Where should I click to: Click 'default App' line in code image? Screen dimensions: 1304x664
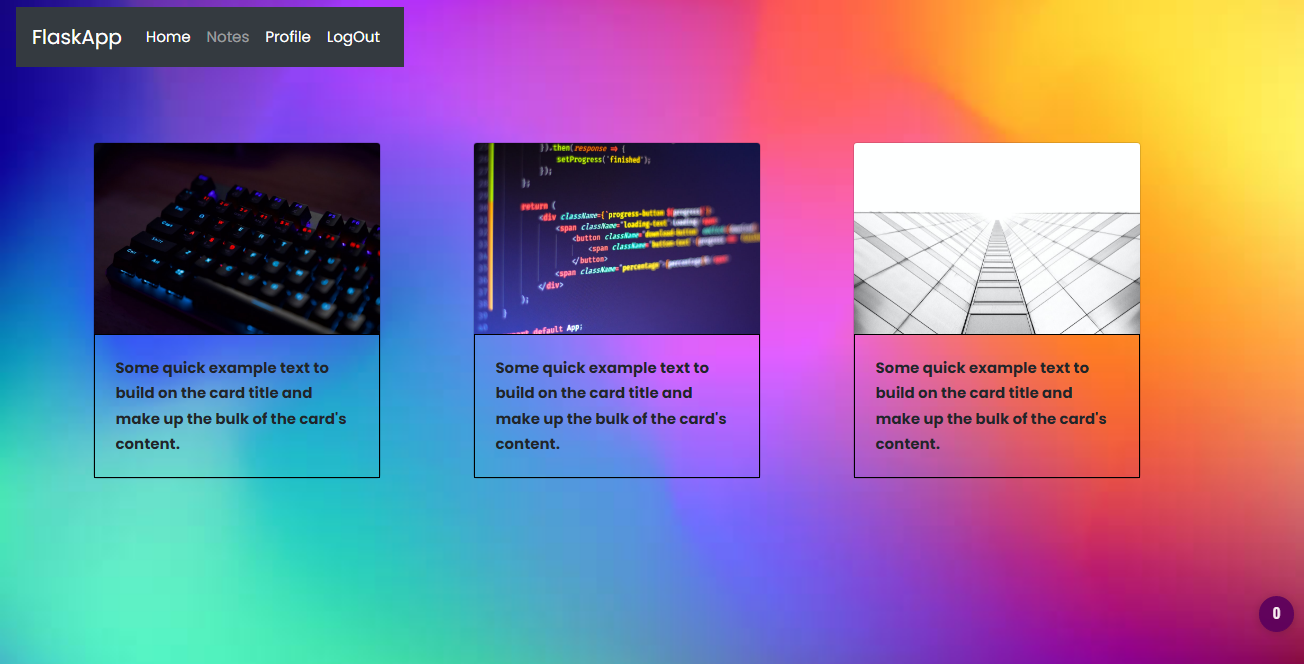[x=556, y=328]
